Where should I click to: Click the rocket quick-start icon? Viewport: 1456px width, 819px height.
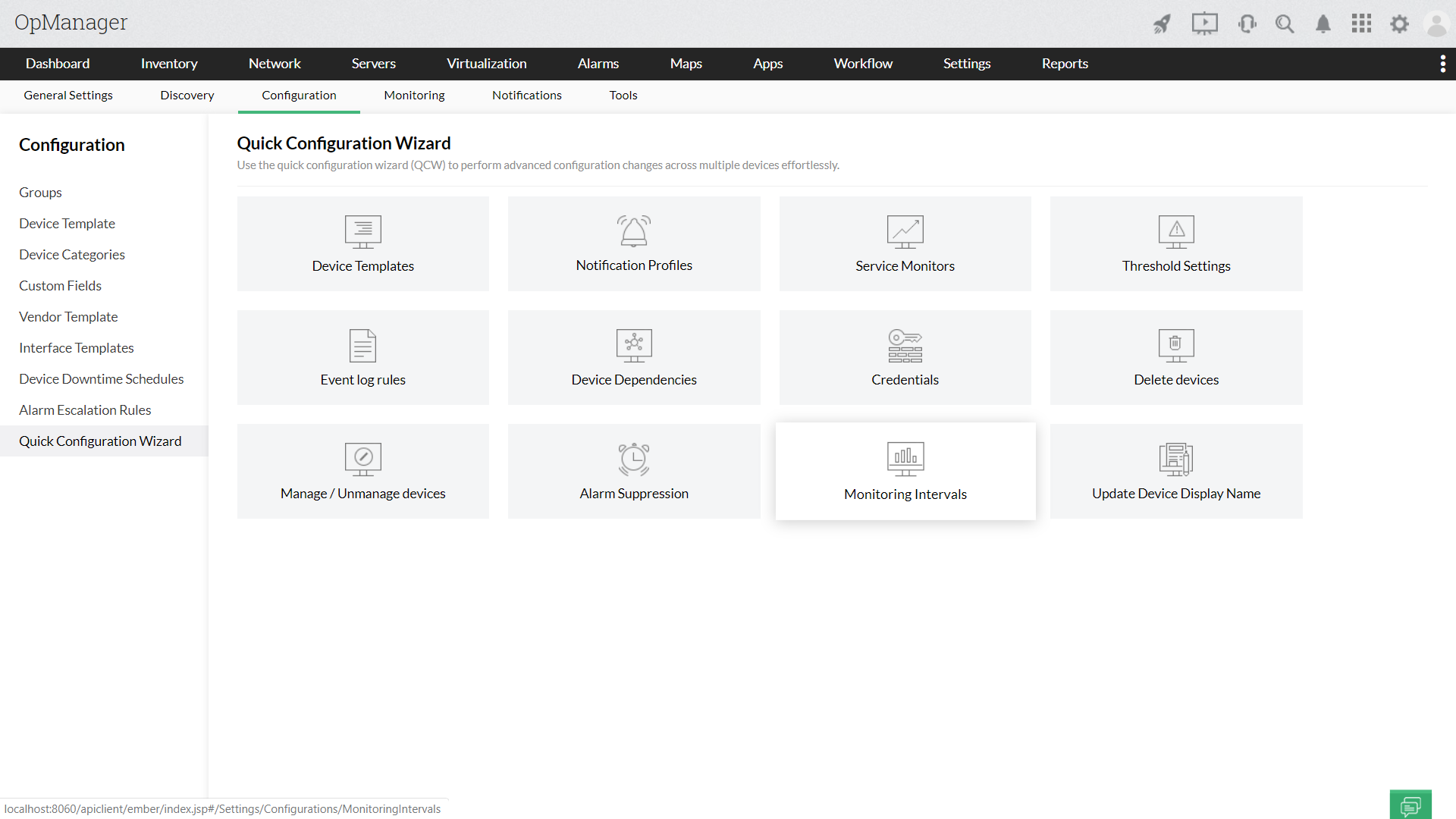[x=1162, y=24]
